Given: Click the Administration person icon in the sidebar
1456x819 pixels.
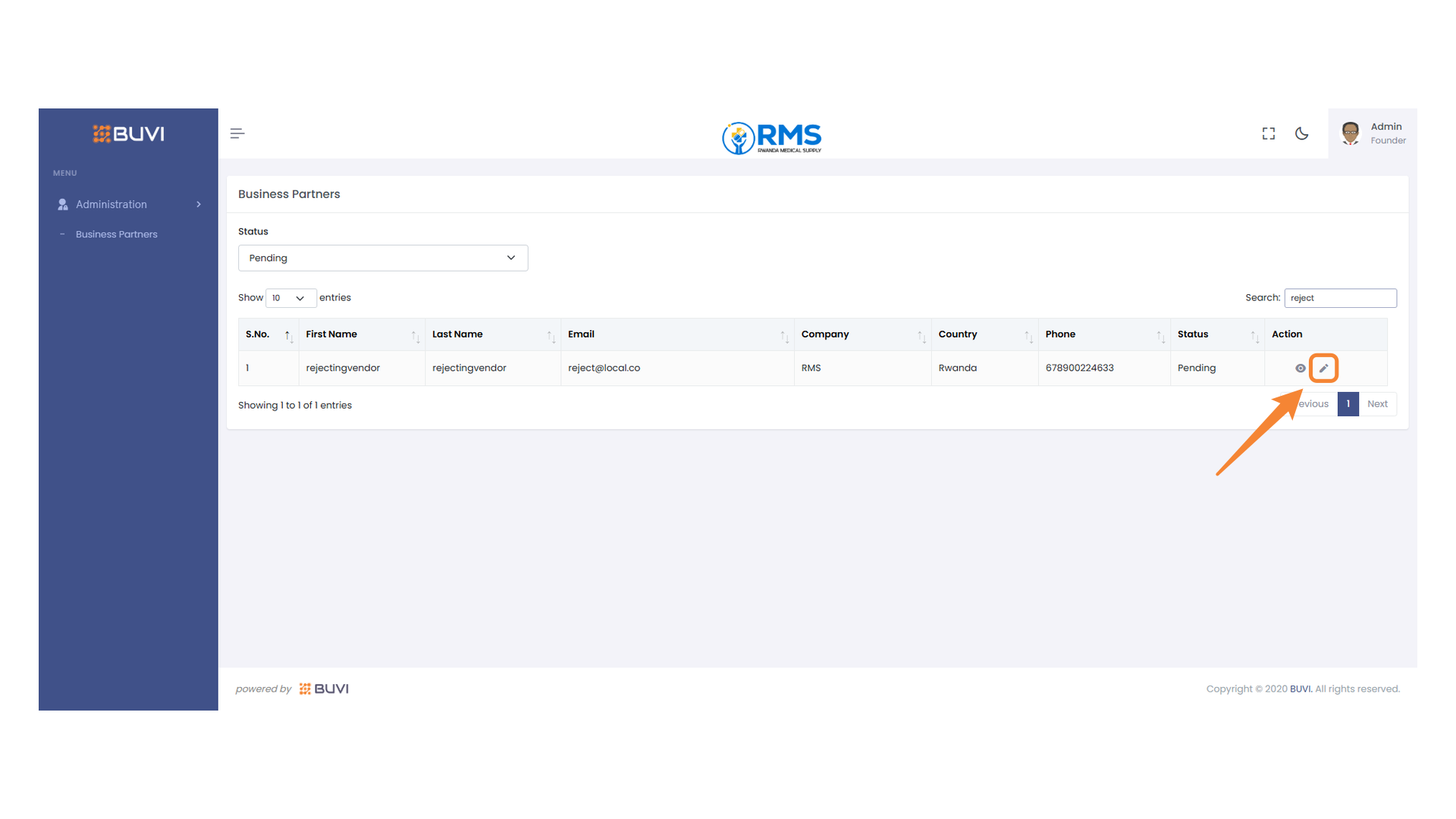Looking at the screenshot, I should [x=61, y=204].
